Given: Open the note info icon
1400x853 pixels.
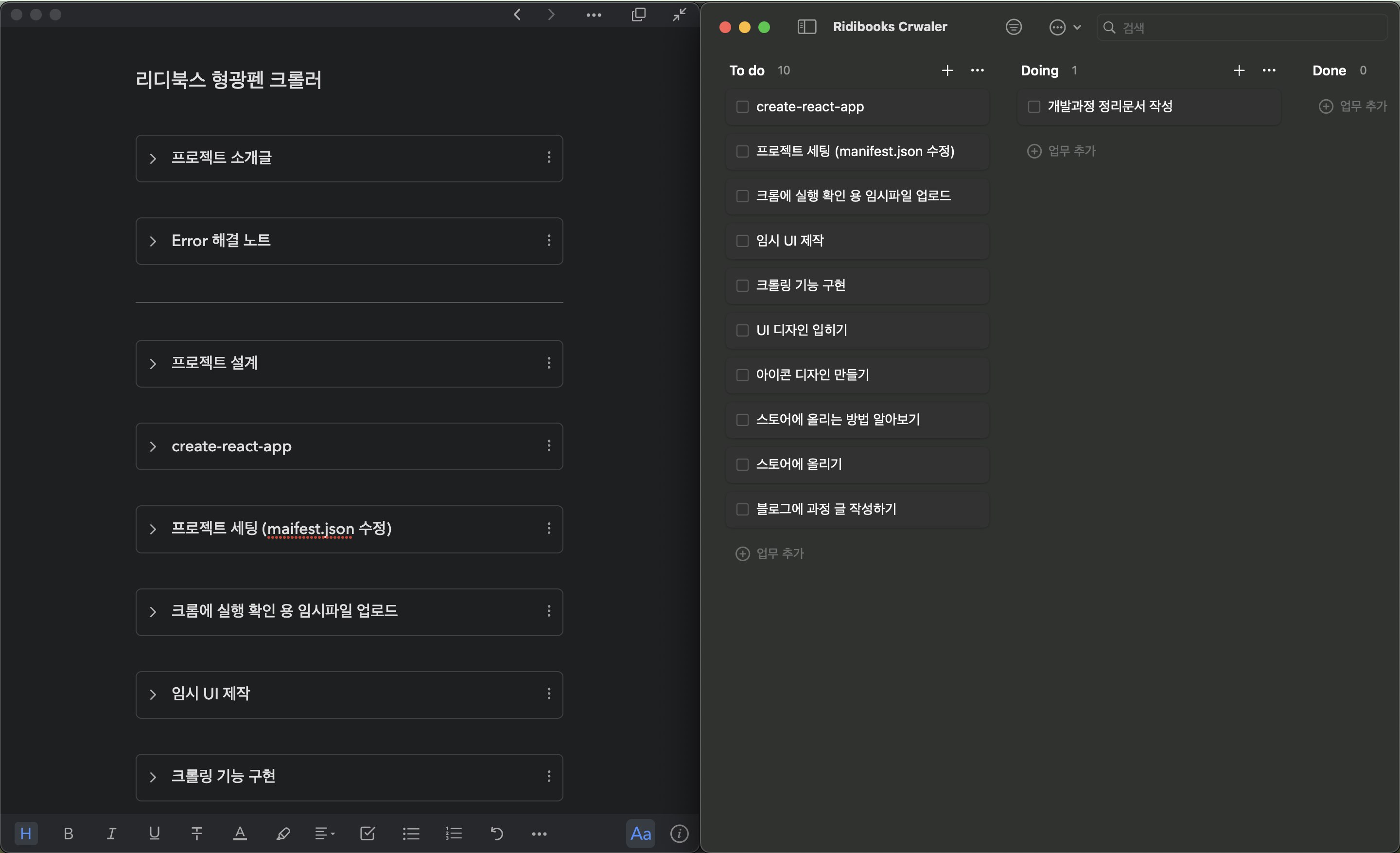Looking at the screenshot, I should pyautogui.click(x=679, y=833).
